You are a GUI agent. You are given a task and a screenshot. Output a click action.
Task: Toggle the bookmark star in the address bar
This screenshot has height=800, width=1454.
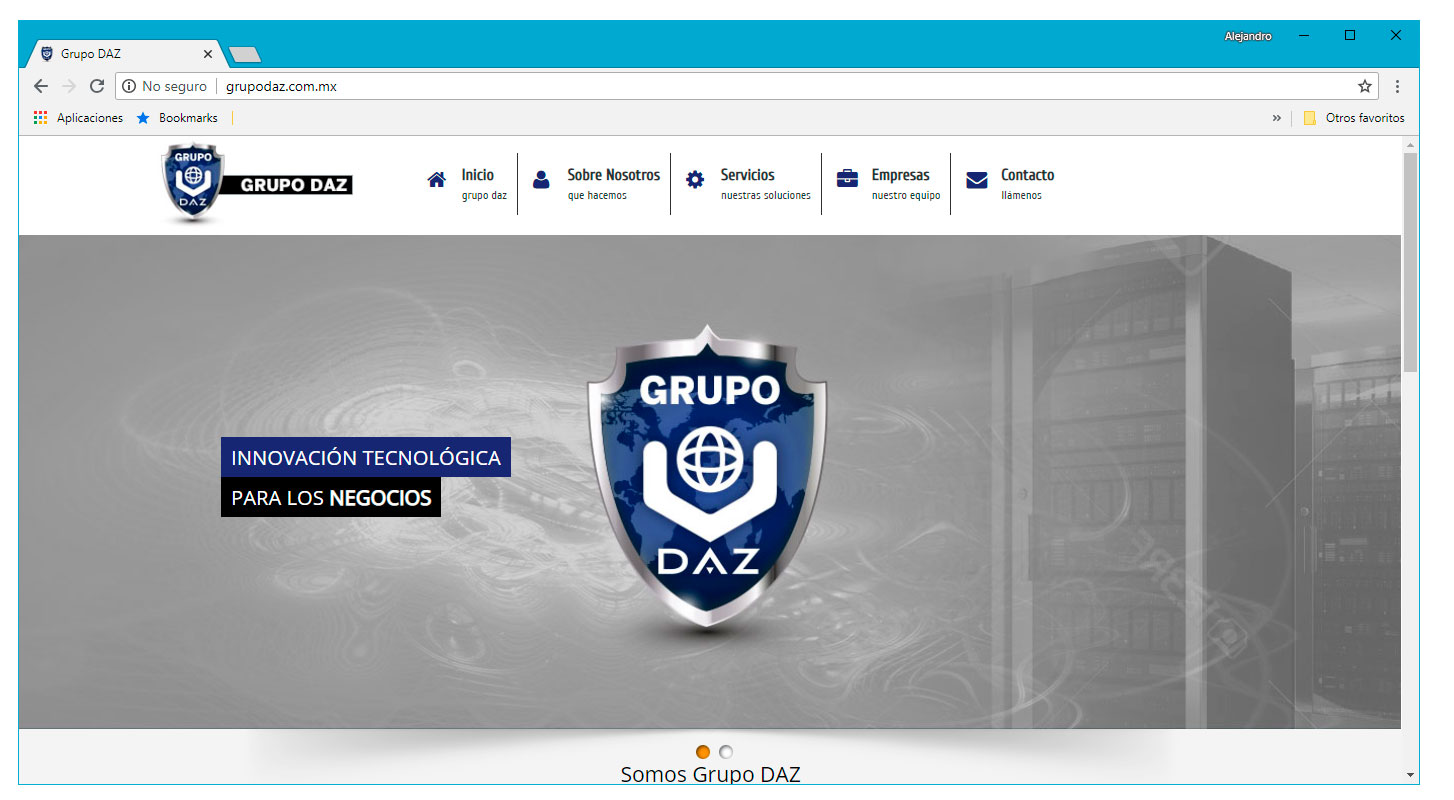[x=1364, y=86]
